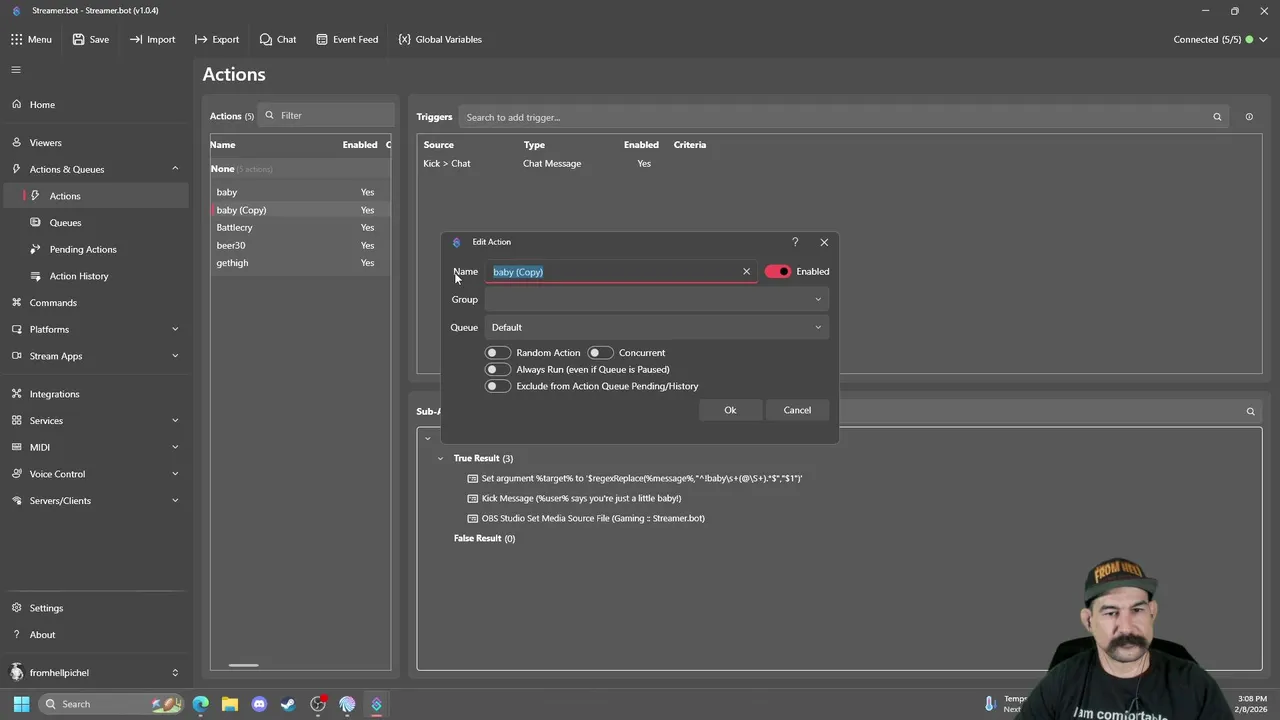Expand the Platforms section
The image size is (1280, 720).
tap(95, 329)
